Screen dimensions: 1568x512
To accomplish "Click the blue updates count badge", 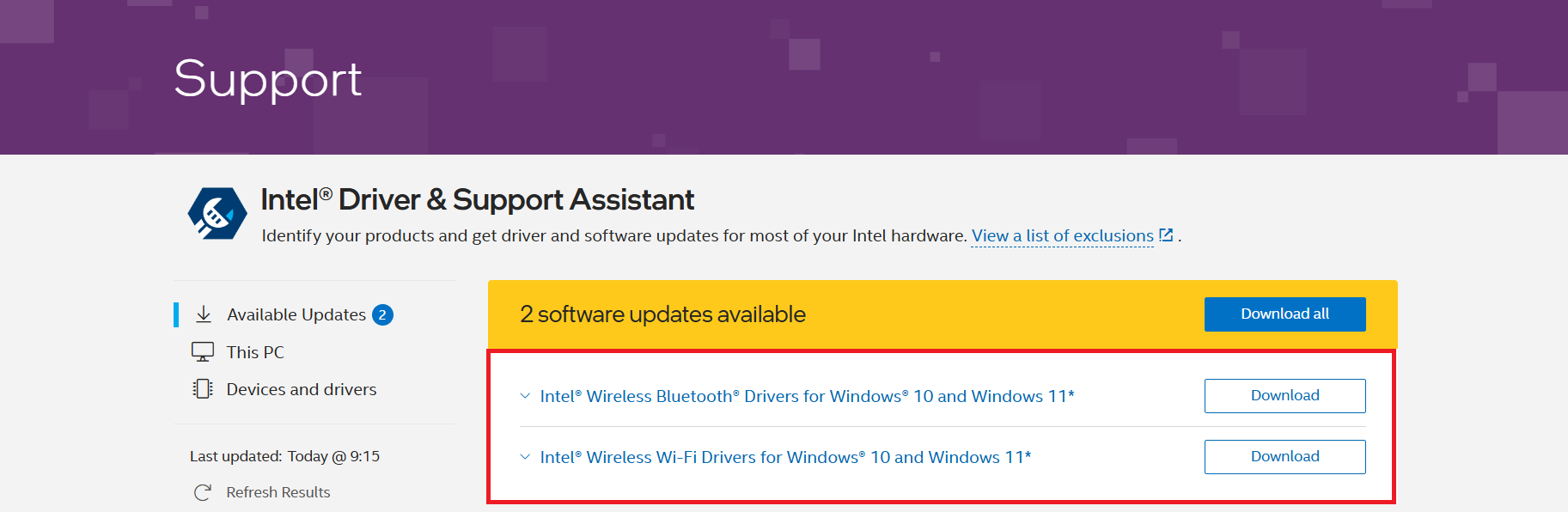I will [382, 315].
